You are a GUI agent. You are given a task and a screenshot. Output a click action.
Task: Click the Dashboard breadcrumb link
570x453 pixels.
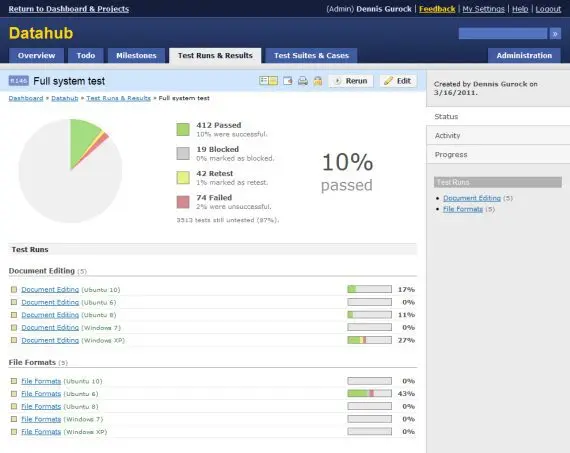click(26, 98)
